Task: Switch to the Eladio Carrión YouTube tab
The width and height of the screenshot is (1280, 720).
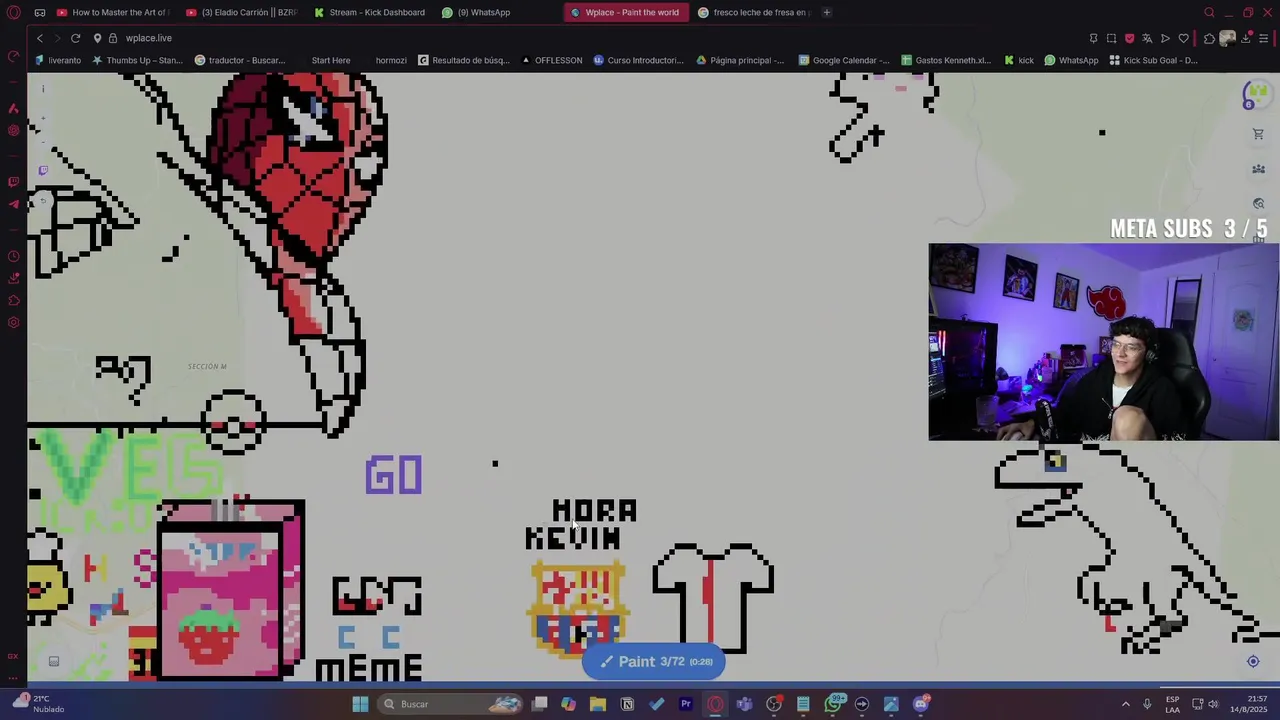Action: point(241,12)
